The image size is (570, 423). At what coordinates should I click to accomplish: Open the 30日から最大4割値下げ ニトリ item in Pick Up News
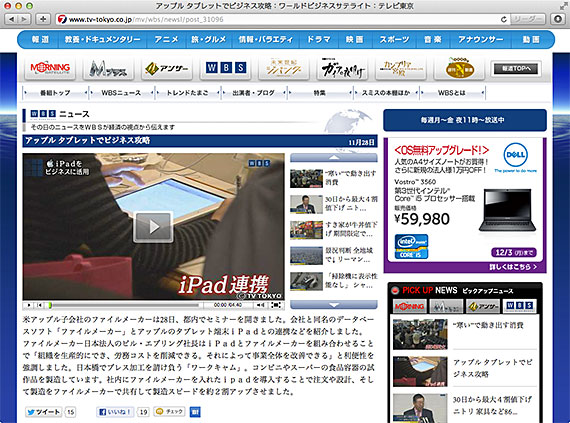pyautogui.click(x=465, y=408)
